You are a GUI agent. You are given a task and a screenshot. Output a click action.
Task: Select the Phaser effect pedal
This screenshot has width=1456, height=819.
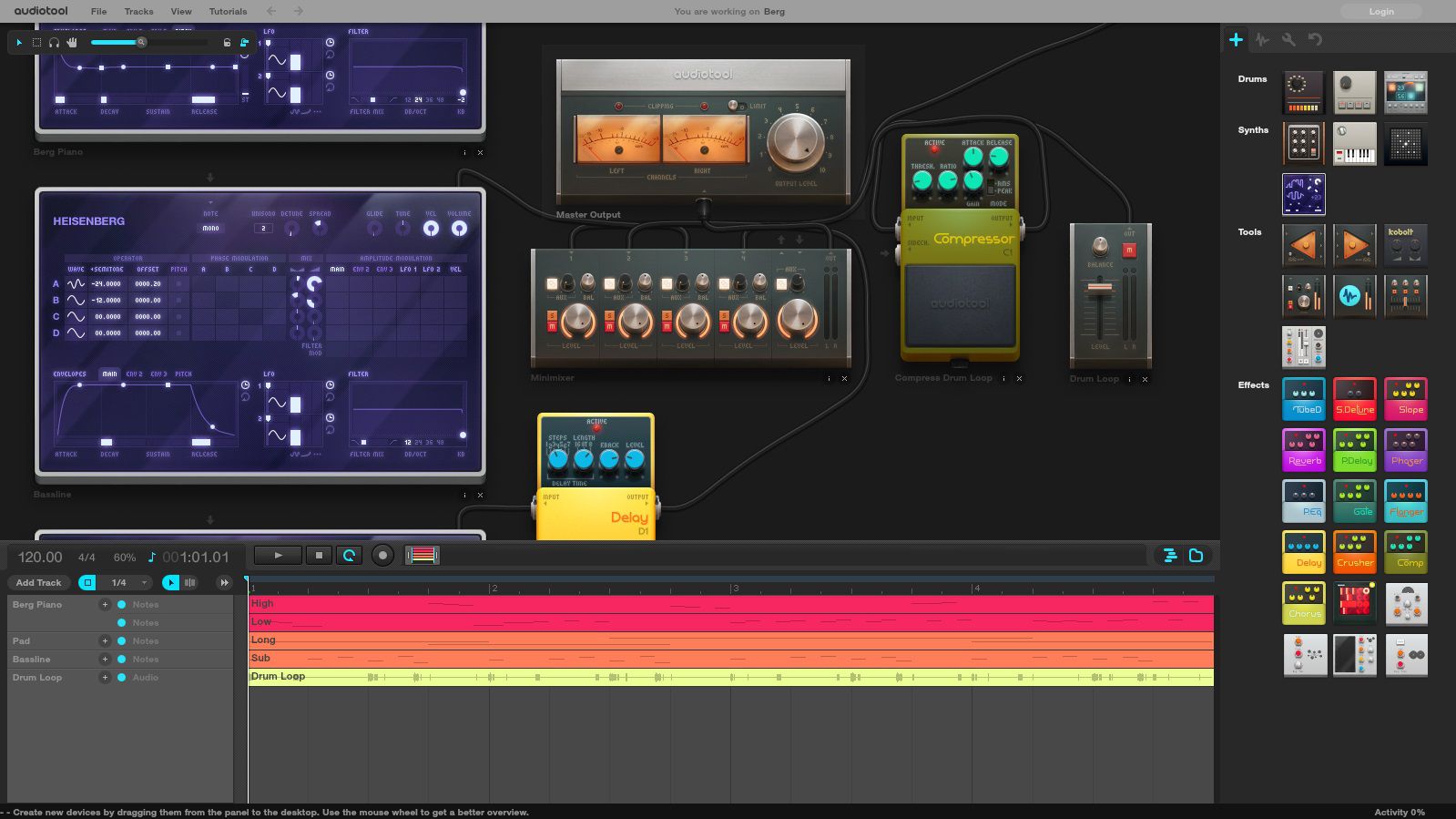point(1405,450)
